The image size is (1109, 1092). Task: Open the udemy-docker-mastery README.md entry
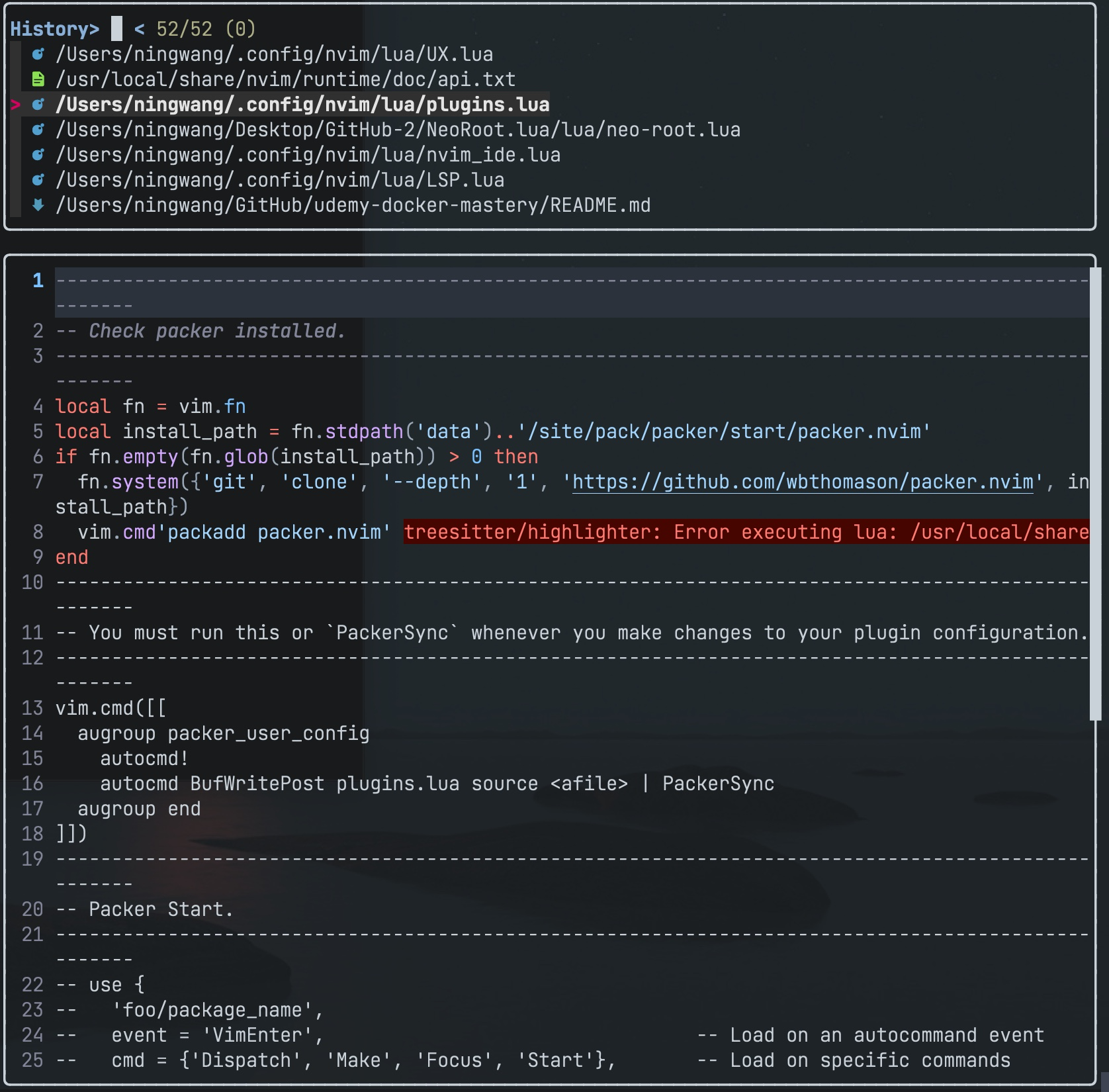(x=353, y=205)
